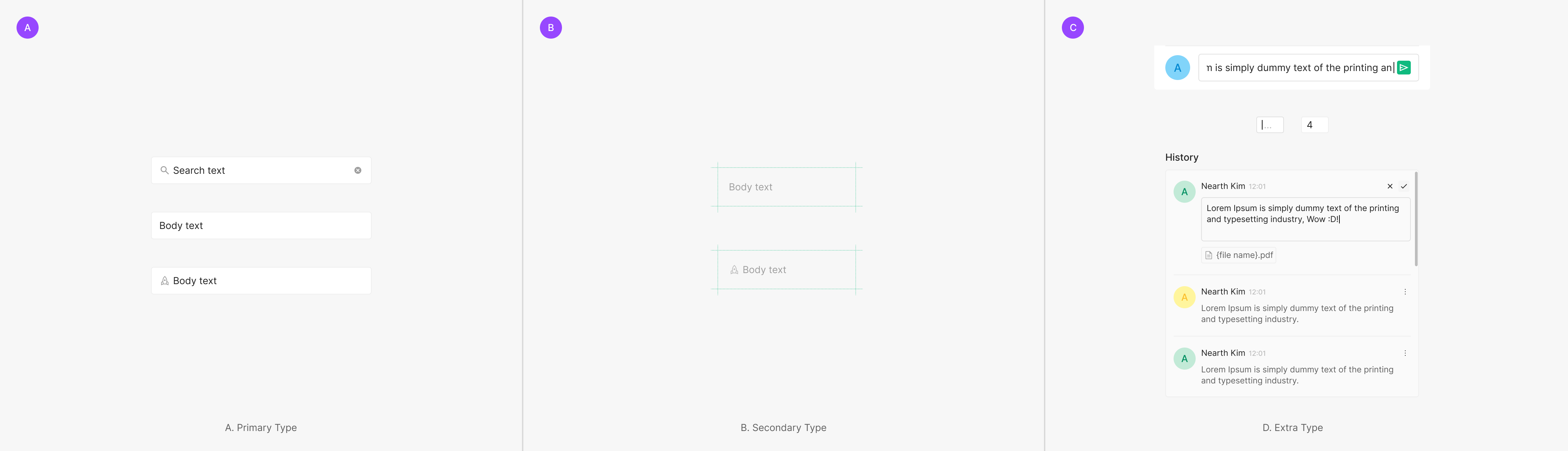
Task: Click the small input box containing 4
Action: (x=1314, y=125)
